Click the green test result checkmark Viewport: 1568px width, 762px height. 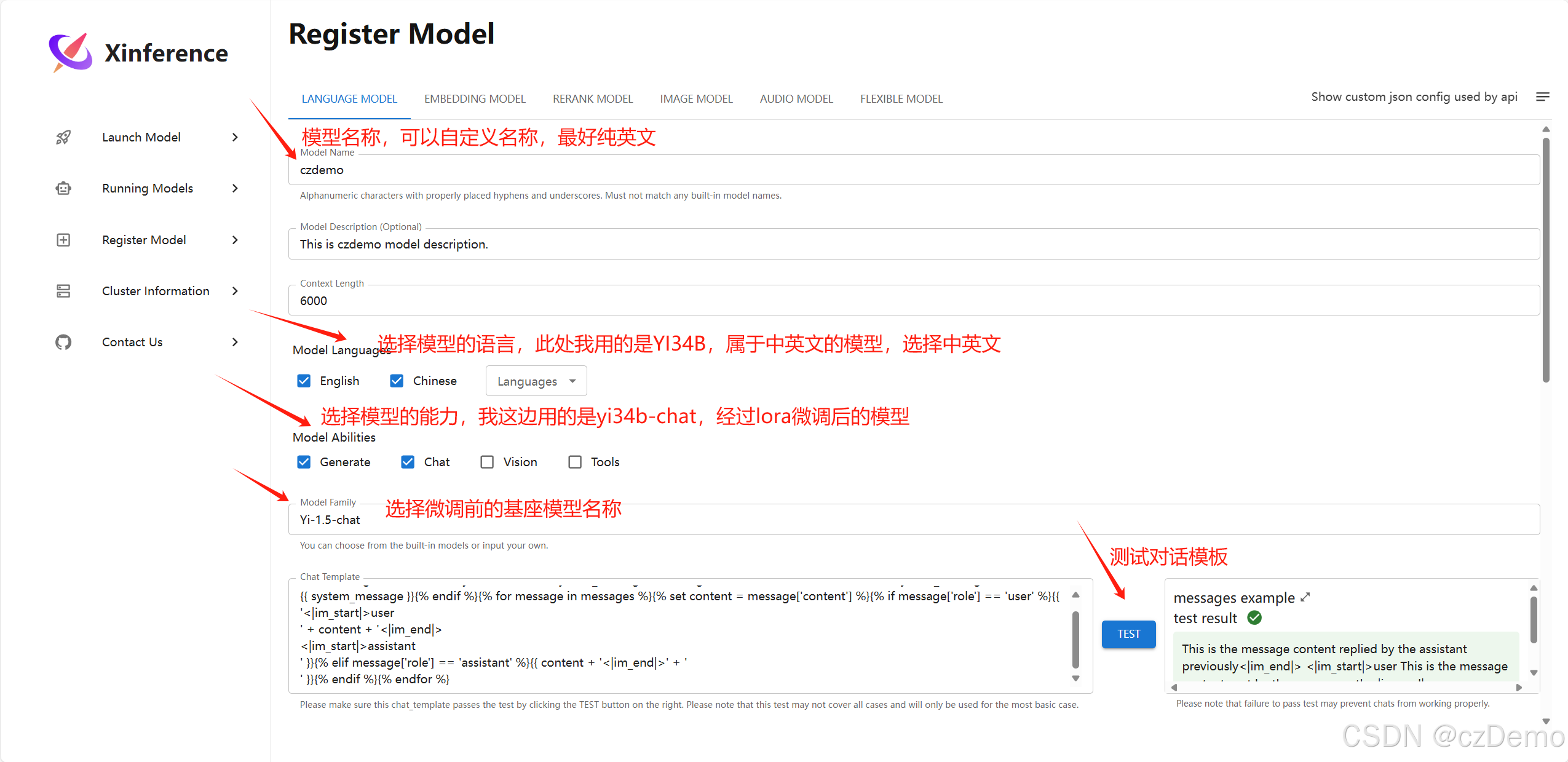[x=1254, y=617]
